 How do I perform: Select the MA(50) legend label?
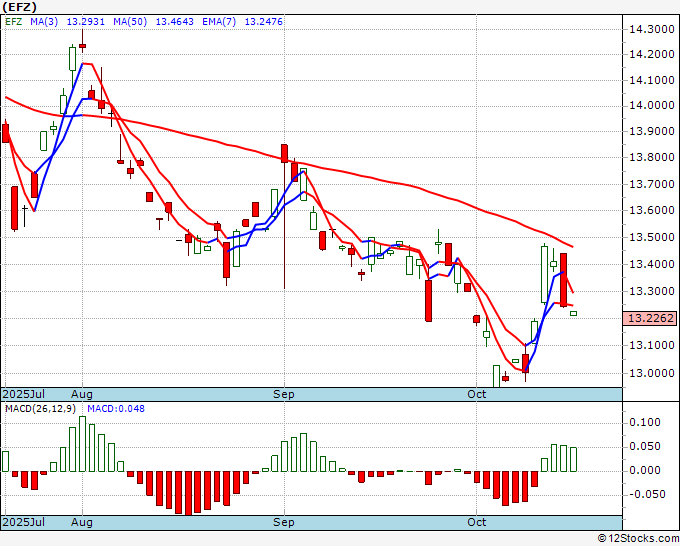click(130, 22)
